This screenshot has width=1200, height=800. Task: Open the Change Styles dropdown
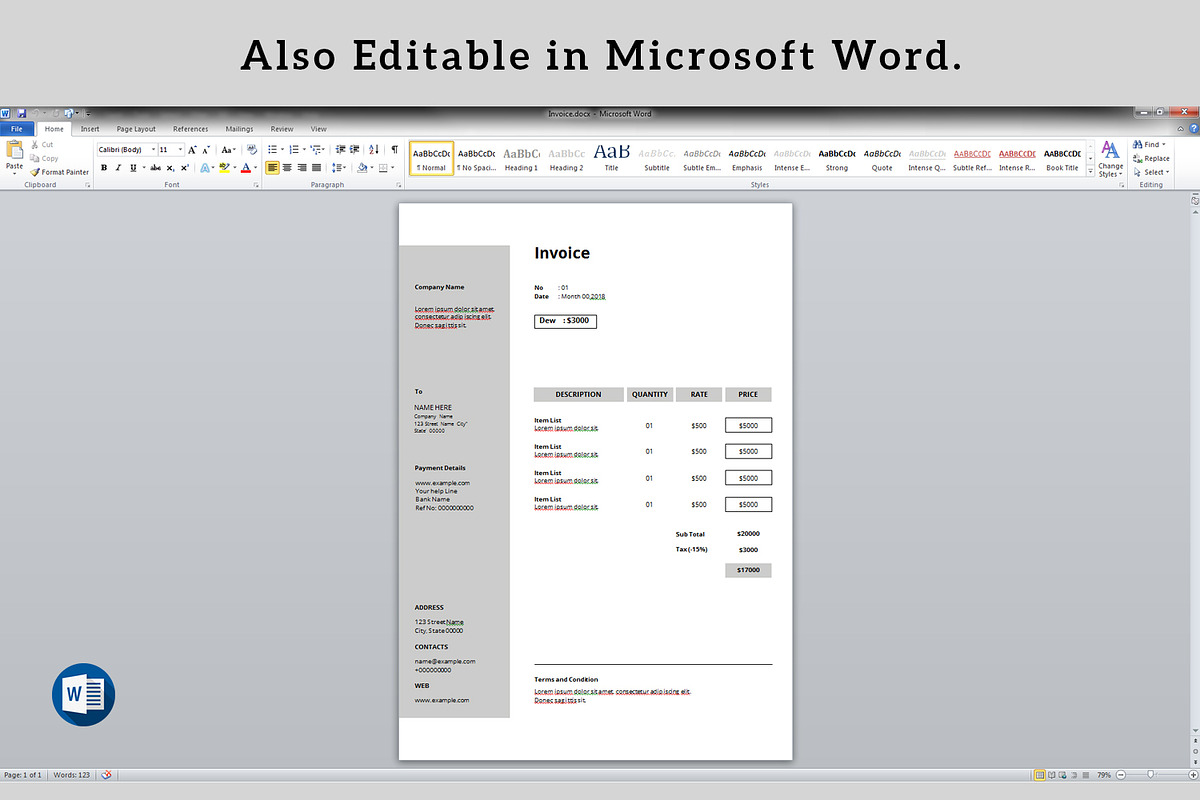(1110, 160)
